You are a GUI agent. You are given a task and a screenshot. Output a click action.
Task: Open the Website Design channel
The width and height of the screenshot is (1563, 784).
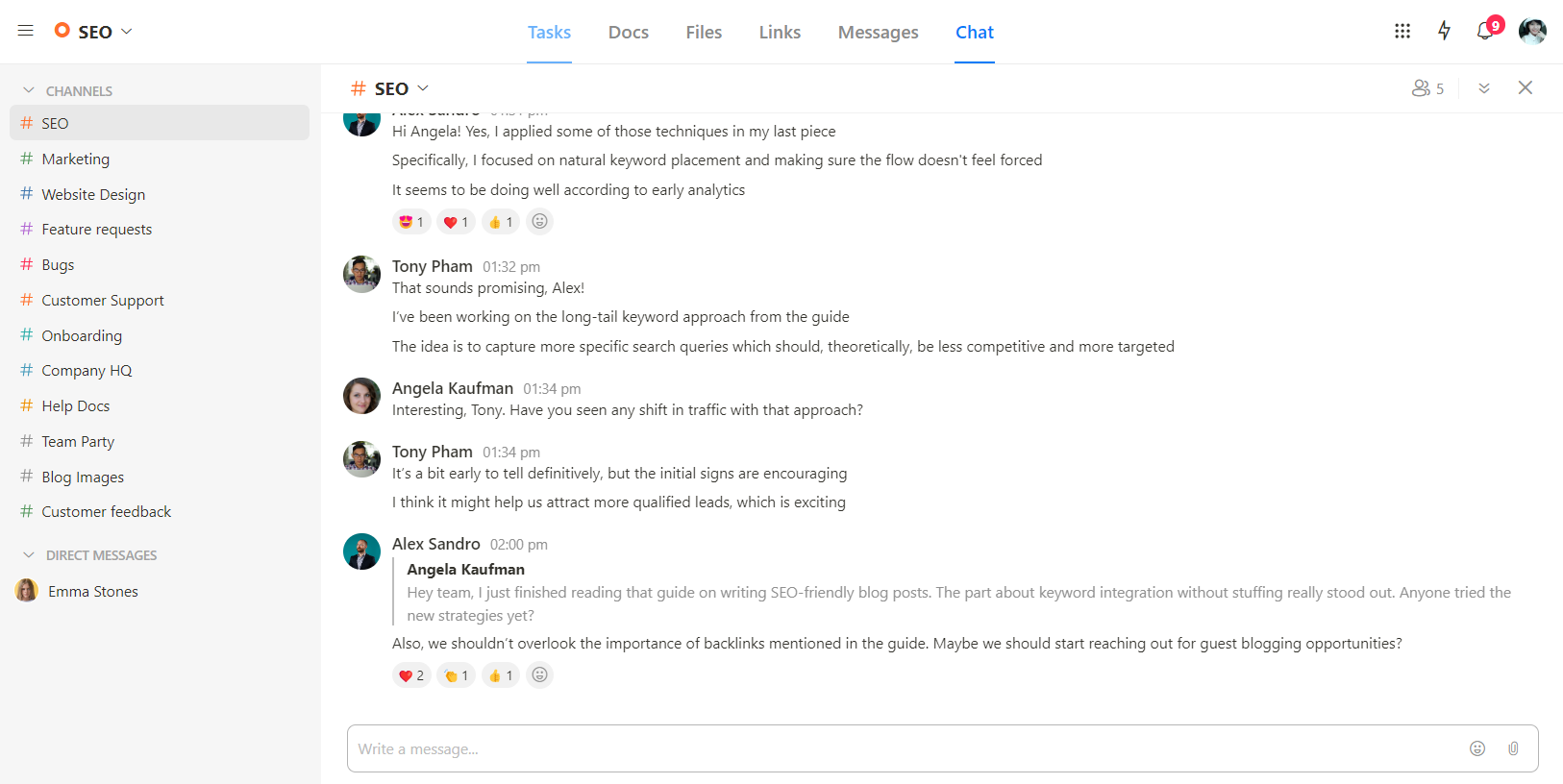(160, 194)
